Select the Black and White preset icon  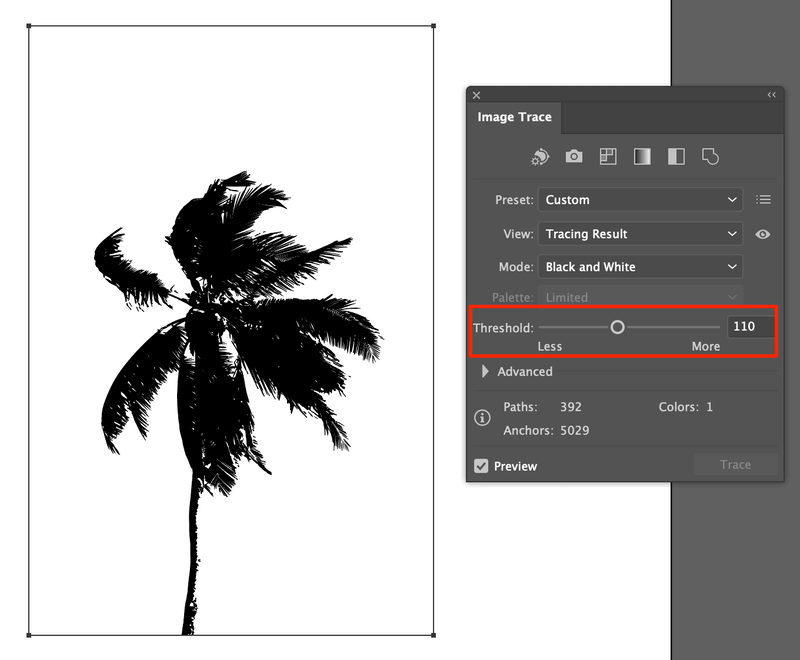(676, 157)
